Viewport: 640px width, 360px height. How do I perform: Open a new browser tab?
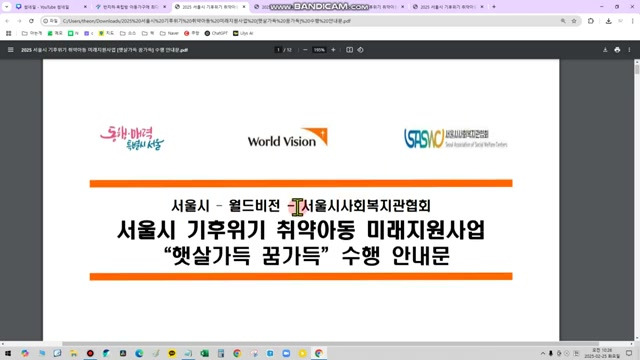(x=494, y=7)
